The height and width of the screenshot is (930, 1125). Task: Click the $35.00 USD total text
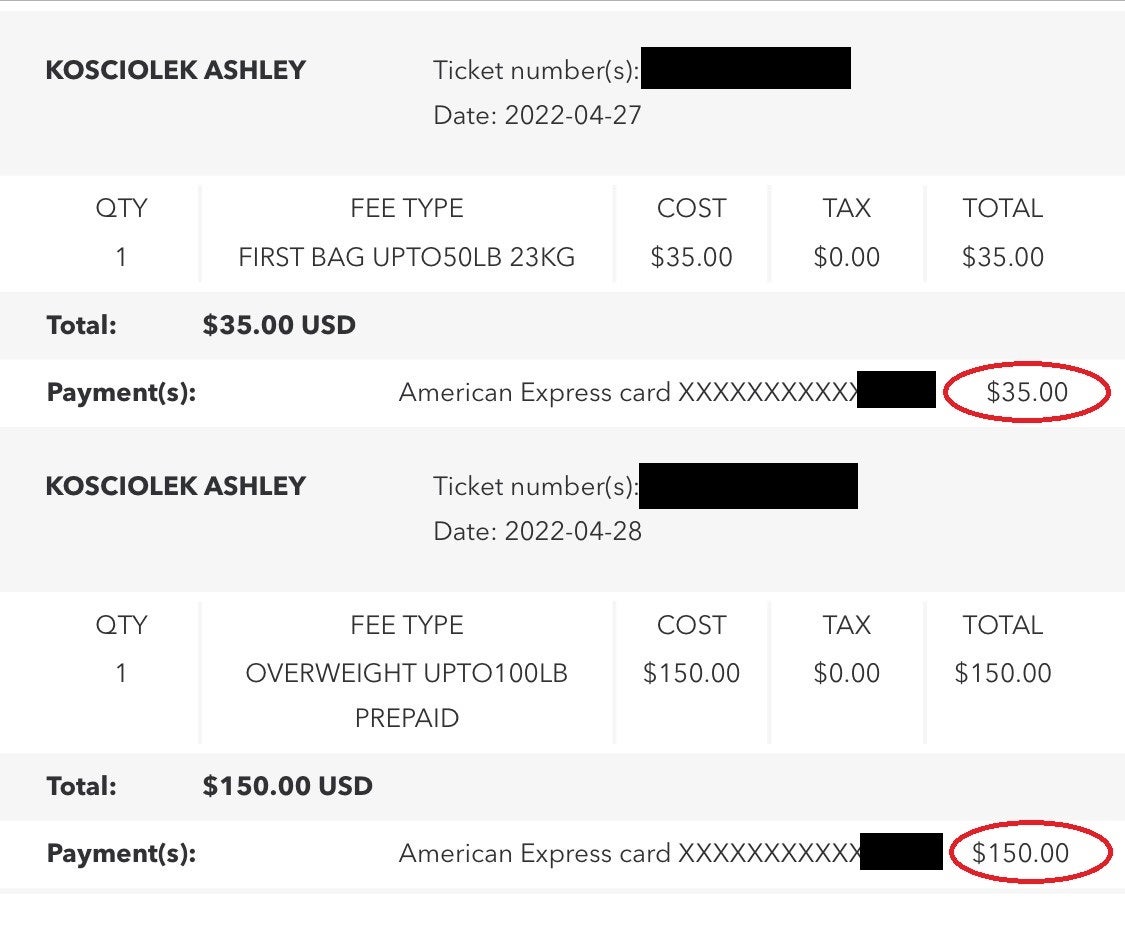(x=279, y=325)
